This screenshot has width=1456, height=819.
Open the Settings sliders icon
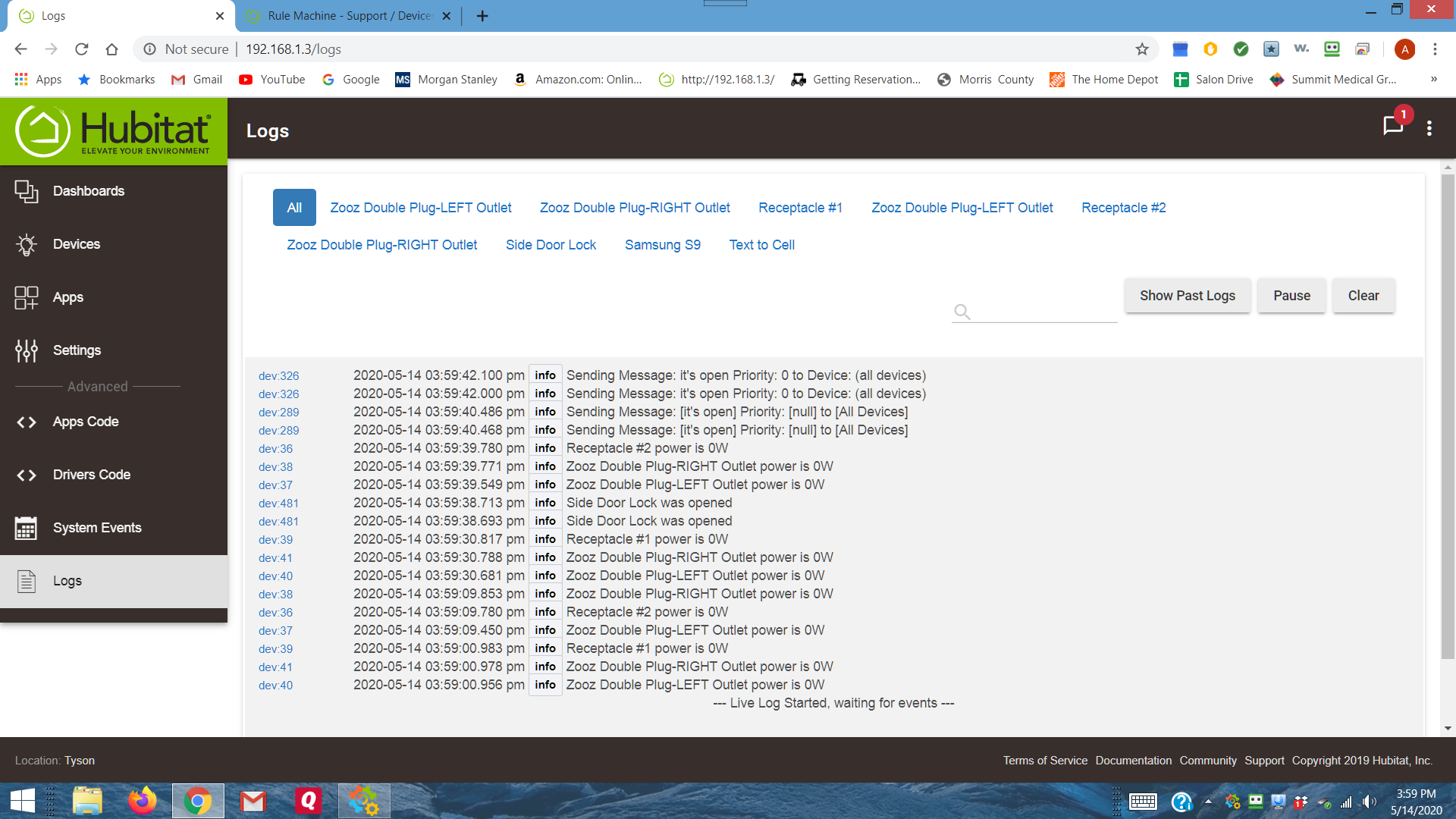point(27,350)
